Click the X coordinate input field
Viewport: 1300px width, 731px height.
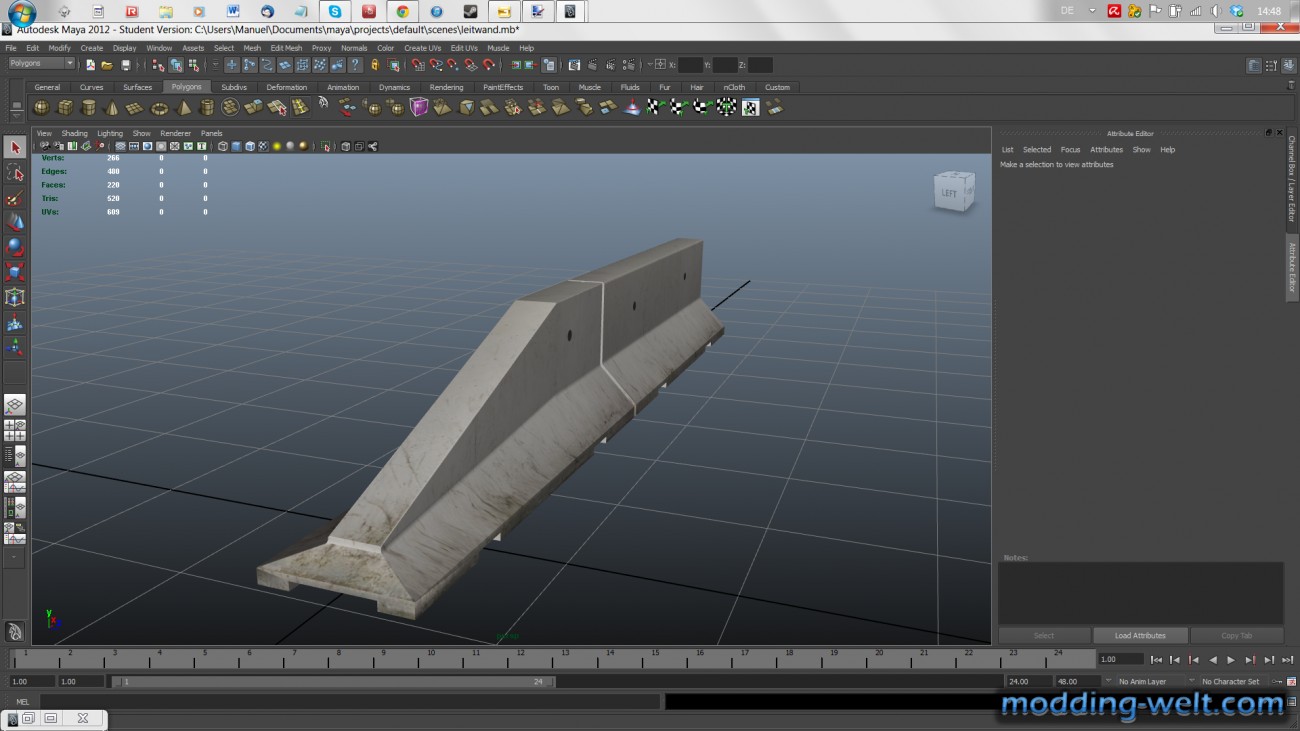click(690, 65)
